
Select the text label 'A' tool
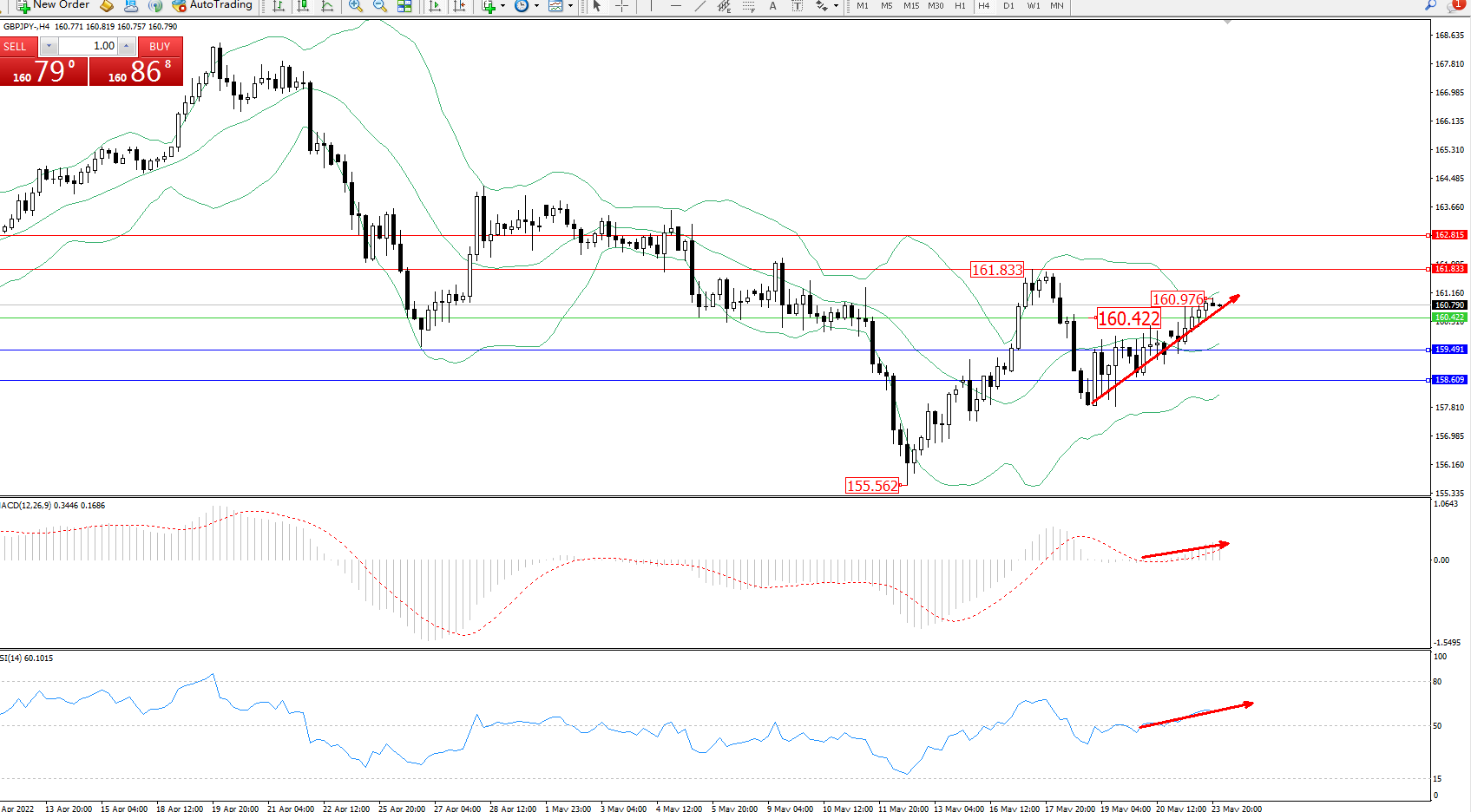[772, 6]
